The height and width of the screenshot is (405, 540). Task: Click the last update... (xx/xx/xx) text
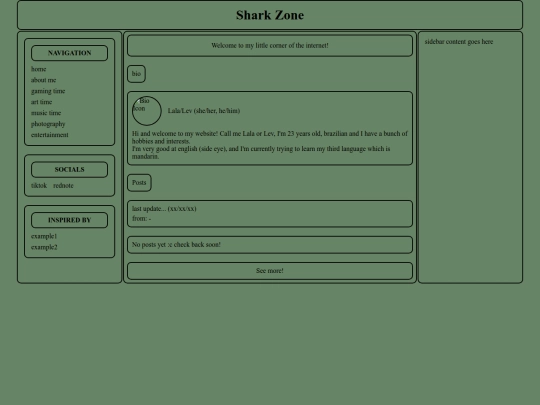(x=164, y=209)
